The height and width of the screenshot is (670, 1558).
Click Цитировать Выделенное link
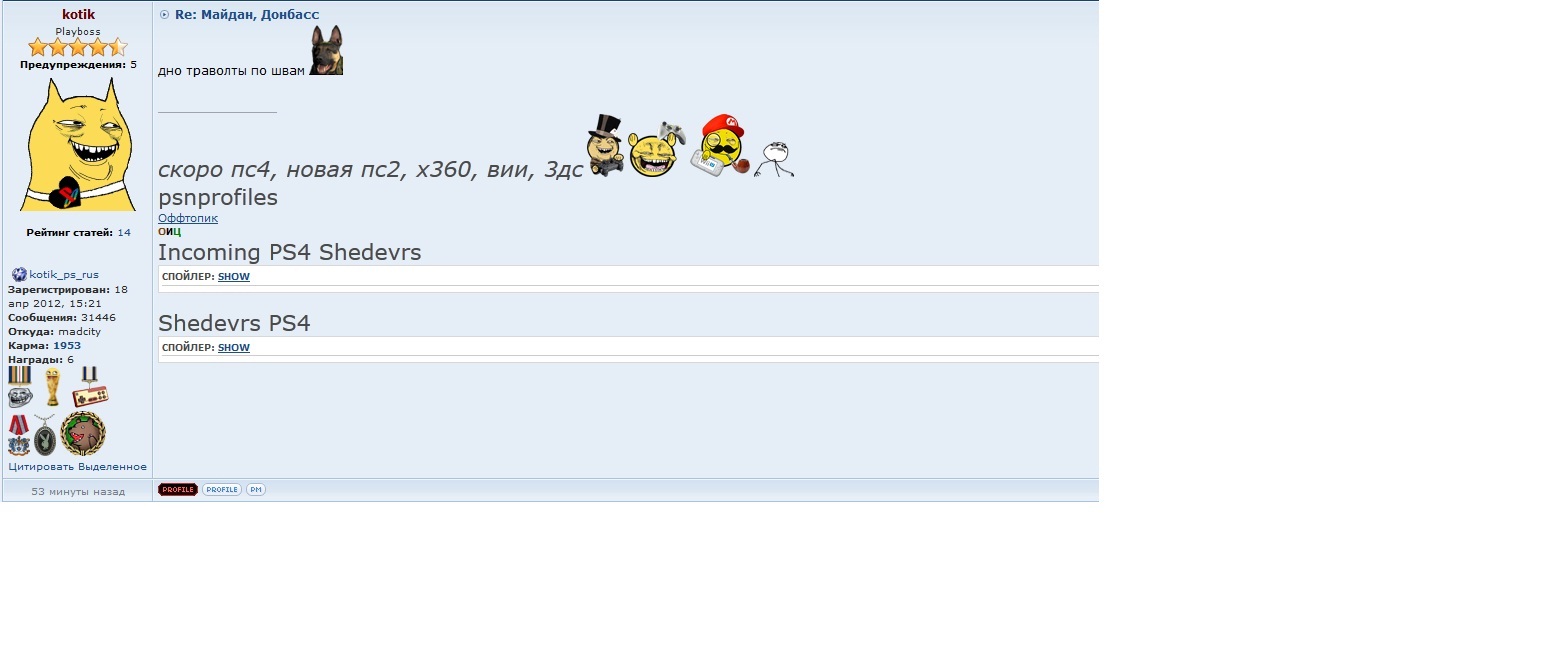pyautogui.click(x=78, y=467)
